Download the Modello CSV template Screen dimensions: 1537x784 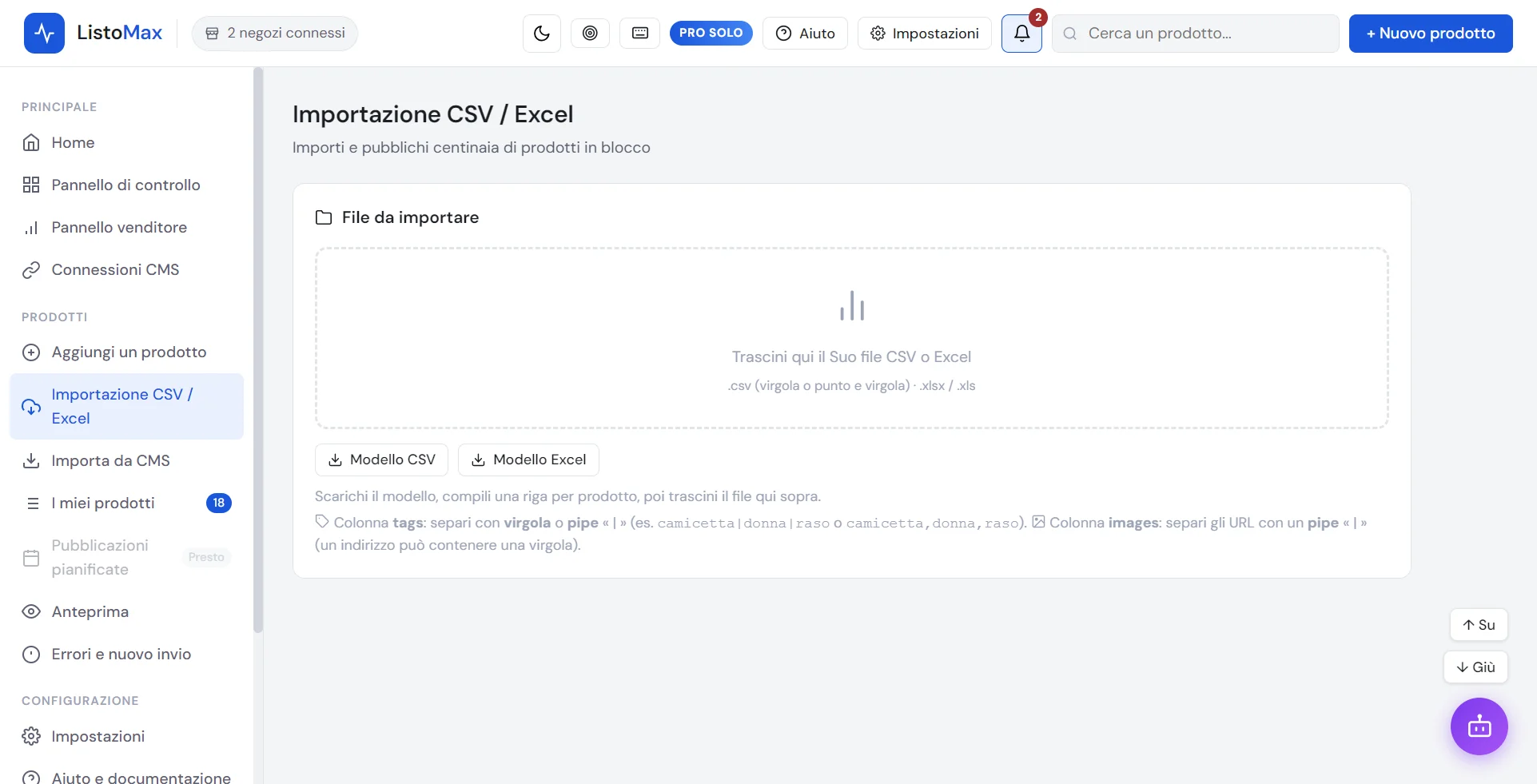[x=381, y=460]
